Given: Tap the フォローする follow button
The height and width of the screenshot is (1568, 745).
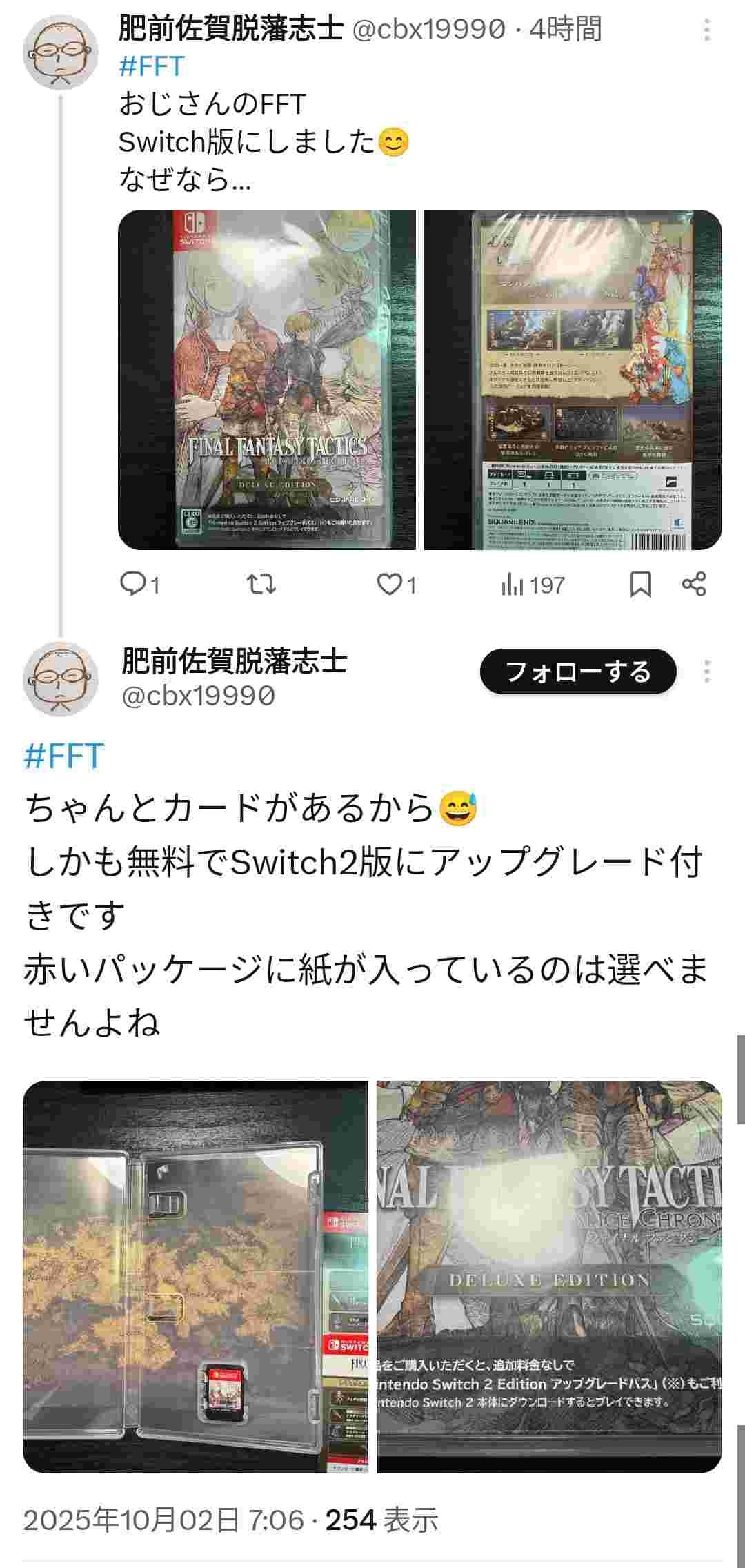Looking at the screenshot, I should coord(578,672).
